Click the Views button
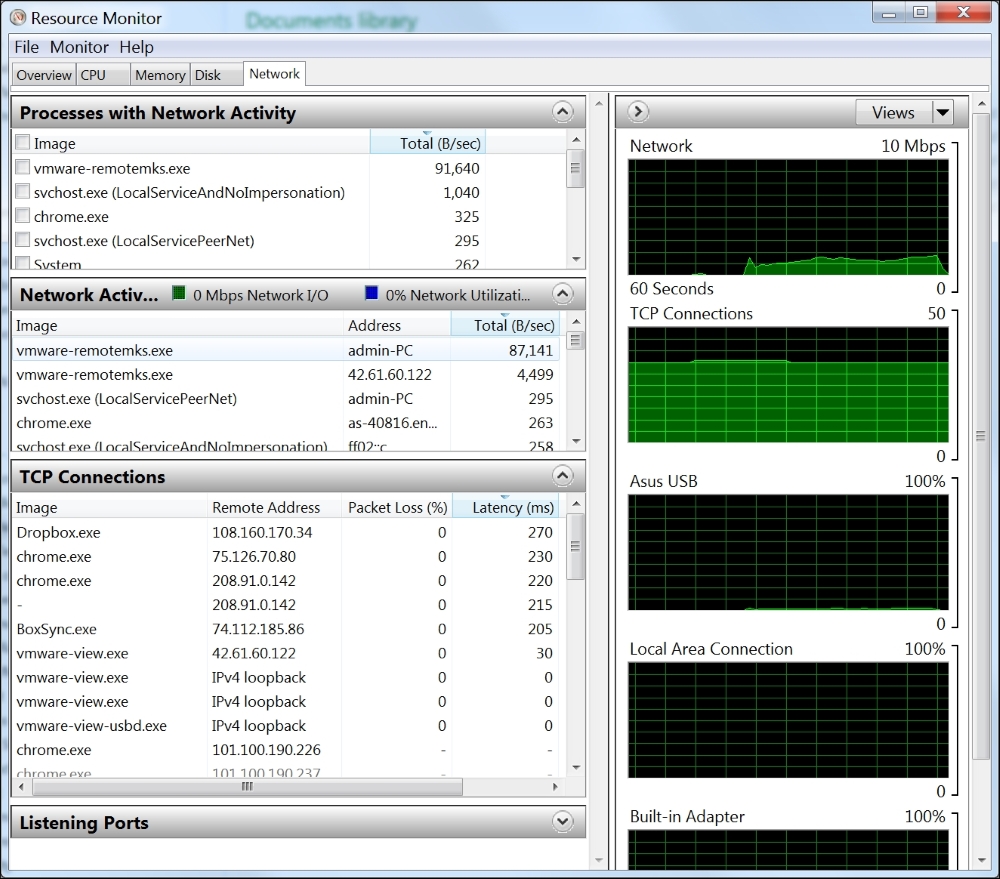Viewport: 1000px width, 879px height. pyautogui.click(x=893, y=112)
